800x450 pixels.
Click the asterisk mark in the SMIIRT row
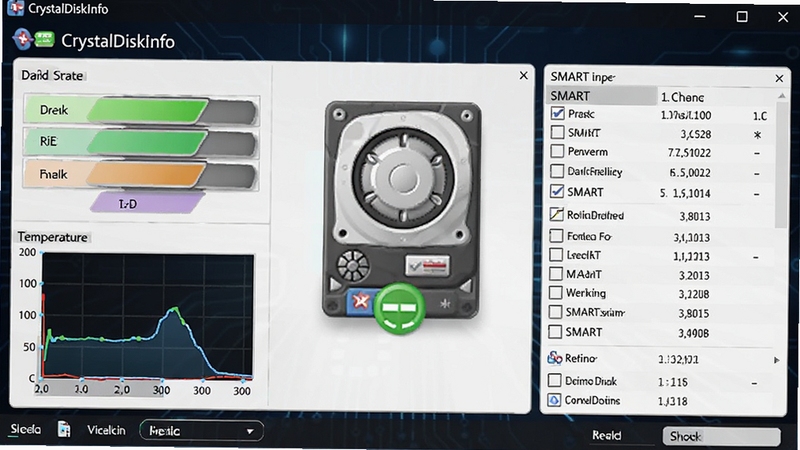click(758, 135)
